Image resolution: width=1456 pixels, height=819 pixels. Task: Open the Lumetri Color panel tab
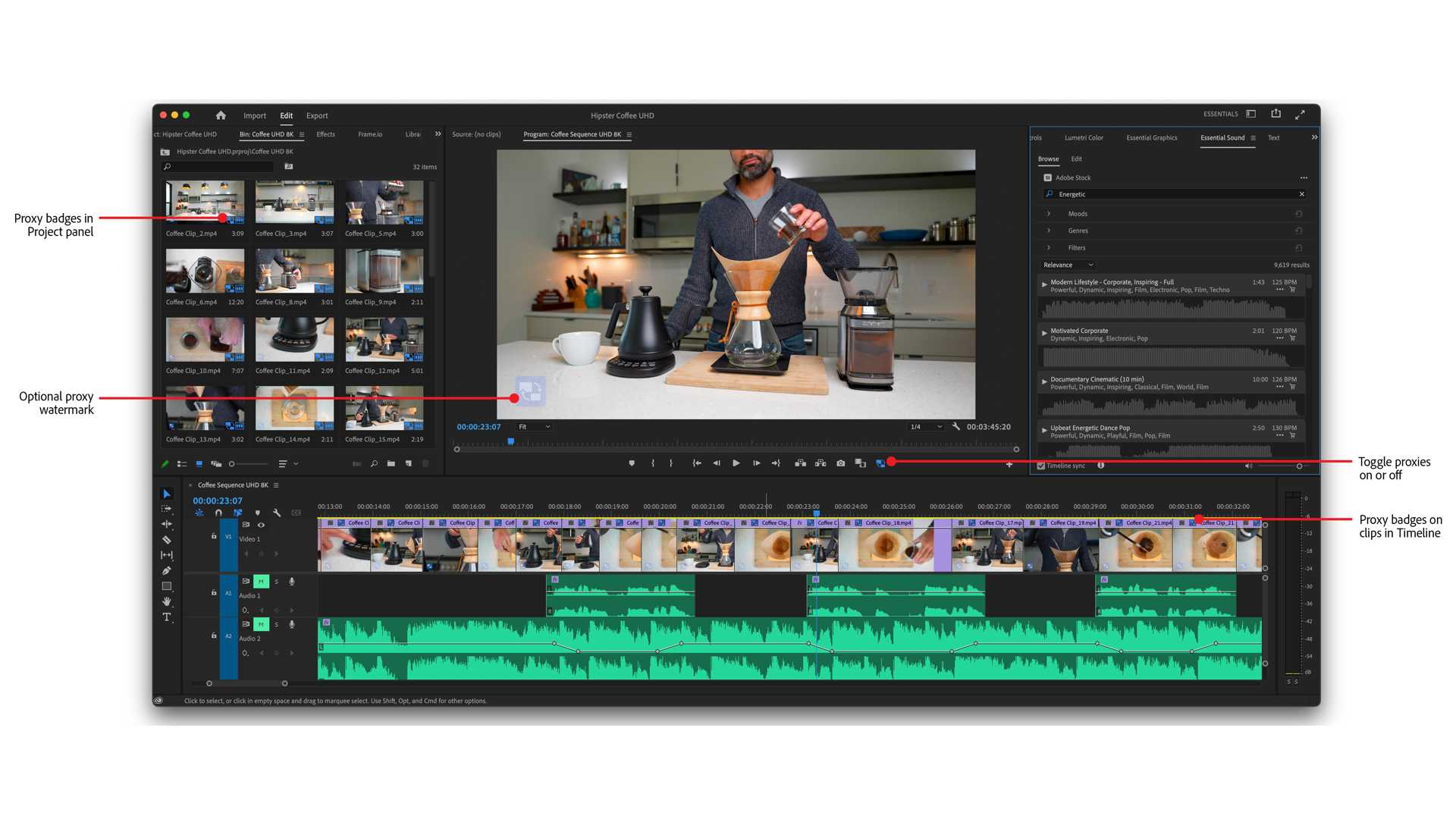[x=1084, y=138]
